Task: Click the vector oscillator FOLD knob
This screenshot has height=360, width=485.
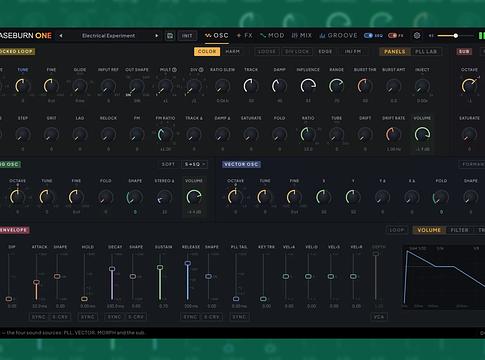Action: point(441,197)
